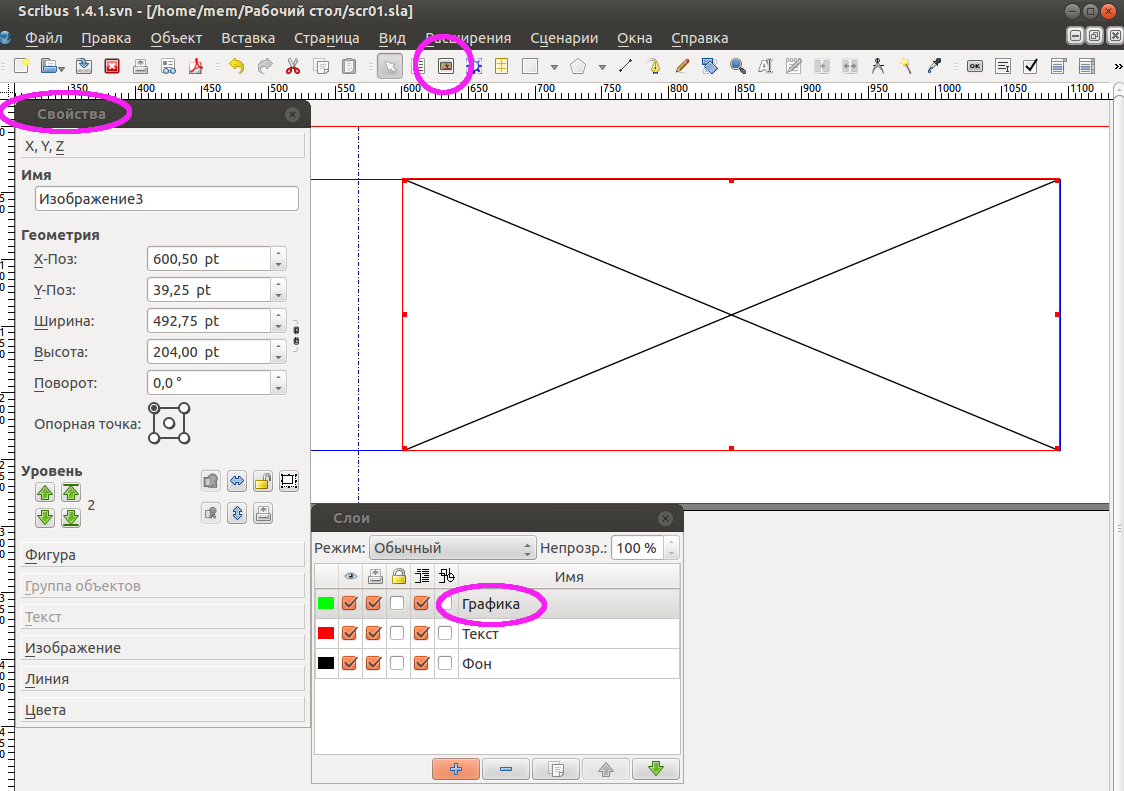The image size is (1124, 791).
Task: Add a new layer with plus button
Action: tap(456, 769)
